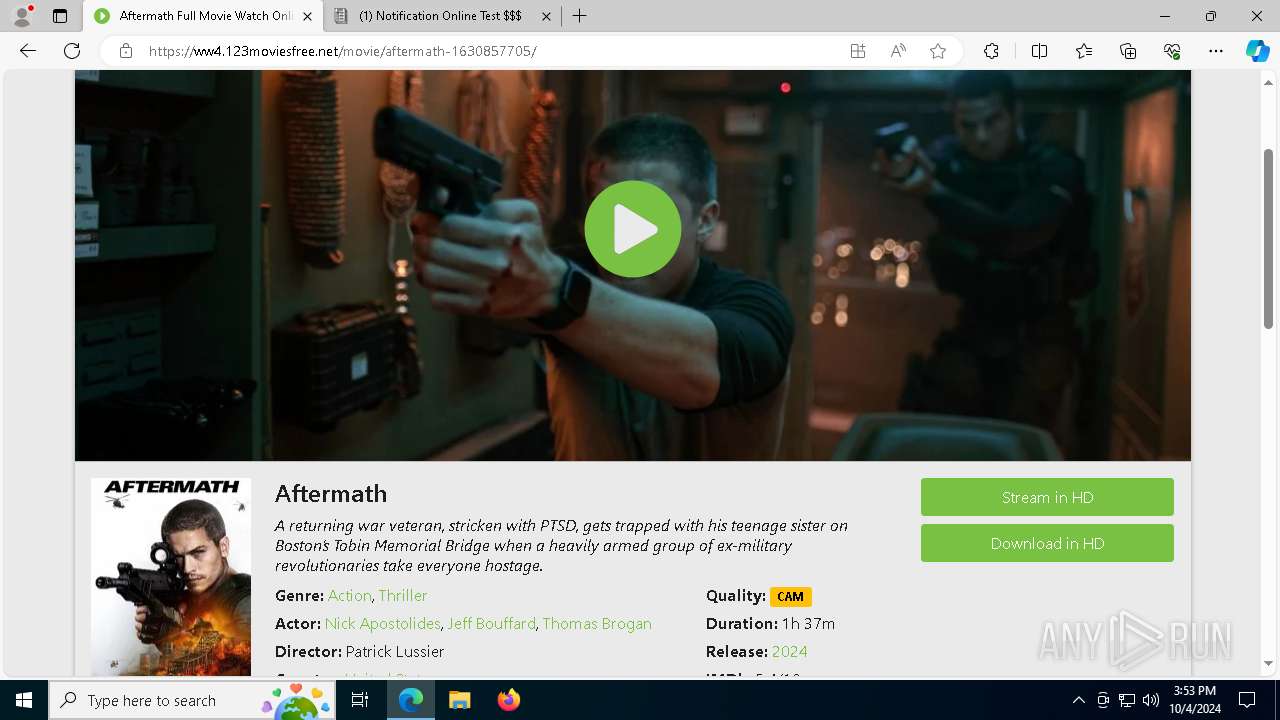Viewport: 1280px width, 720px height.
Task: Open a new browser tab
Action: [x=580, y=16]
